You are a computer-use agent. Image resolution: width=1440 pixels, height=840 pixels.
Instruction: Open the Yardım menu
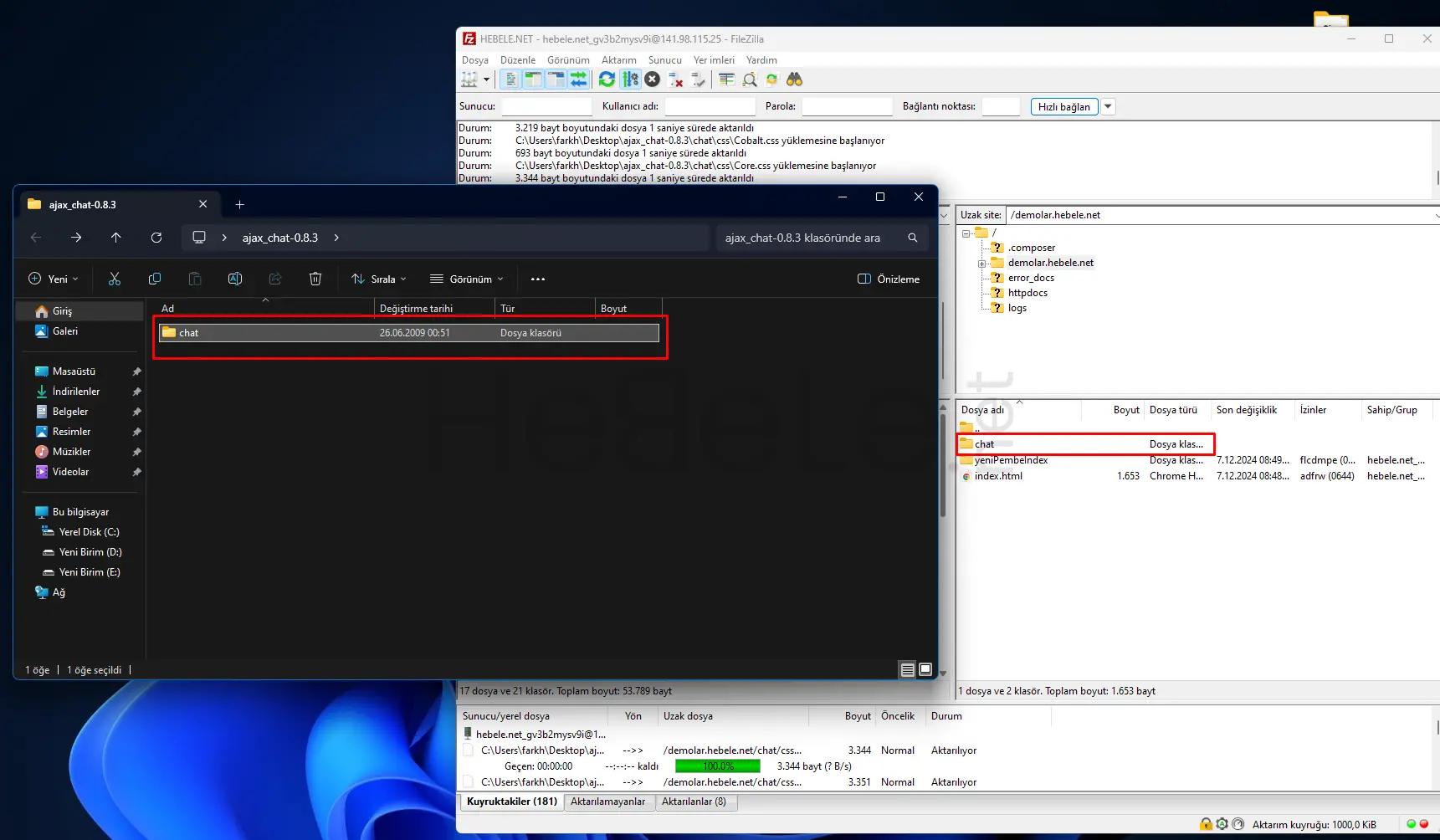761,60
